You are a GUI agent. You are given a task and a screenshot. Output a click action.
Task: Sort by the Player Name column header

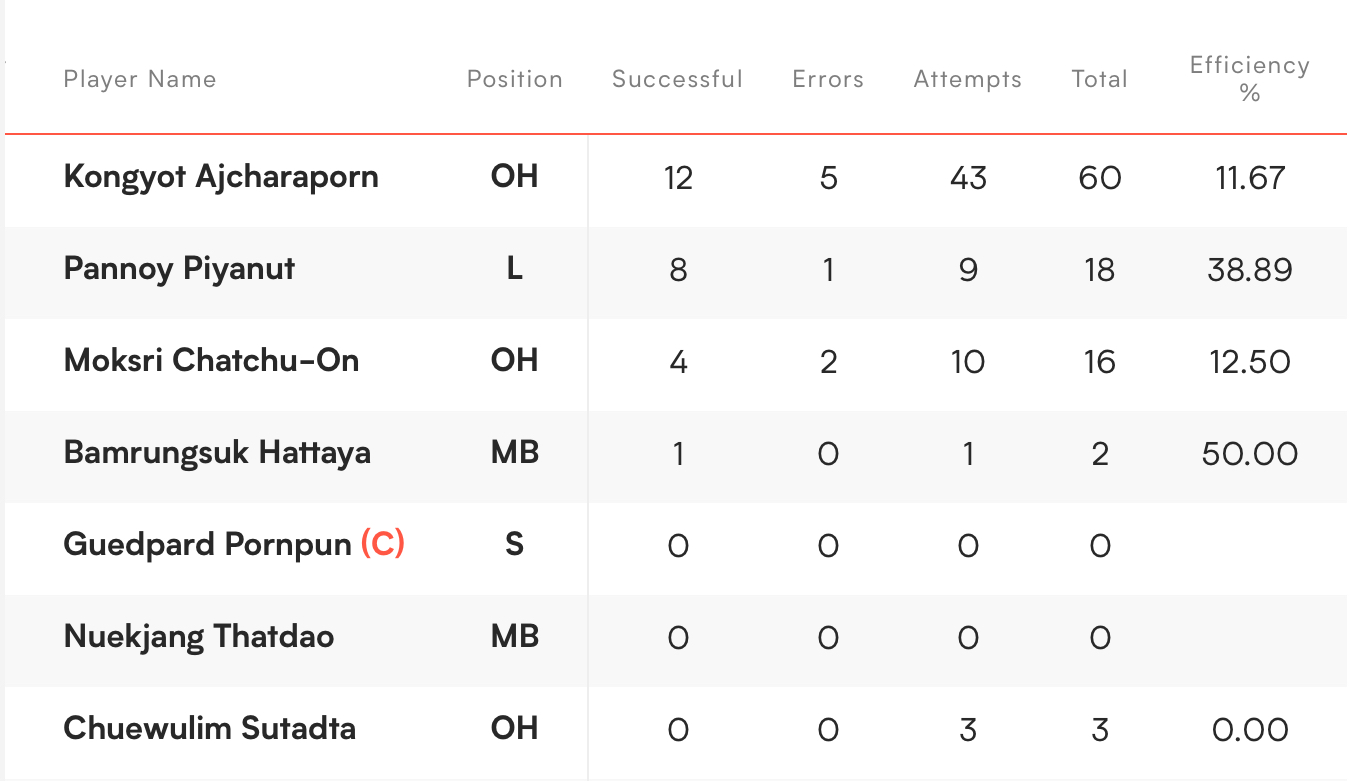pyautogui.click(x=140, y=80)
